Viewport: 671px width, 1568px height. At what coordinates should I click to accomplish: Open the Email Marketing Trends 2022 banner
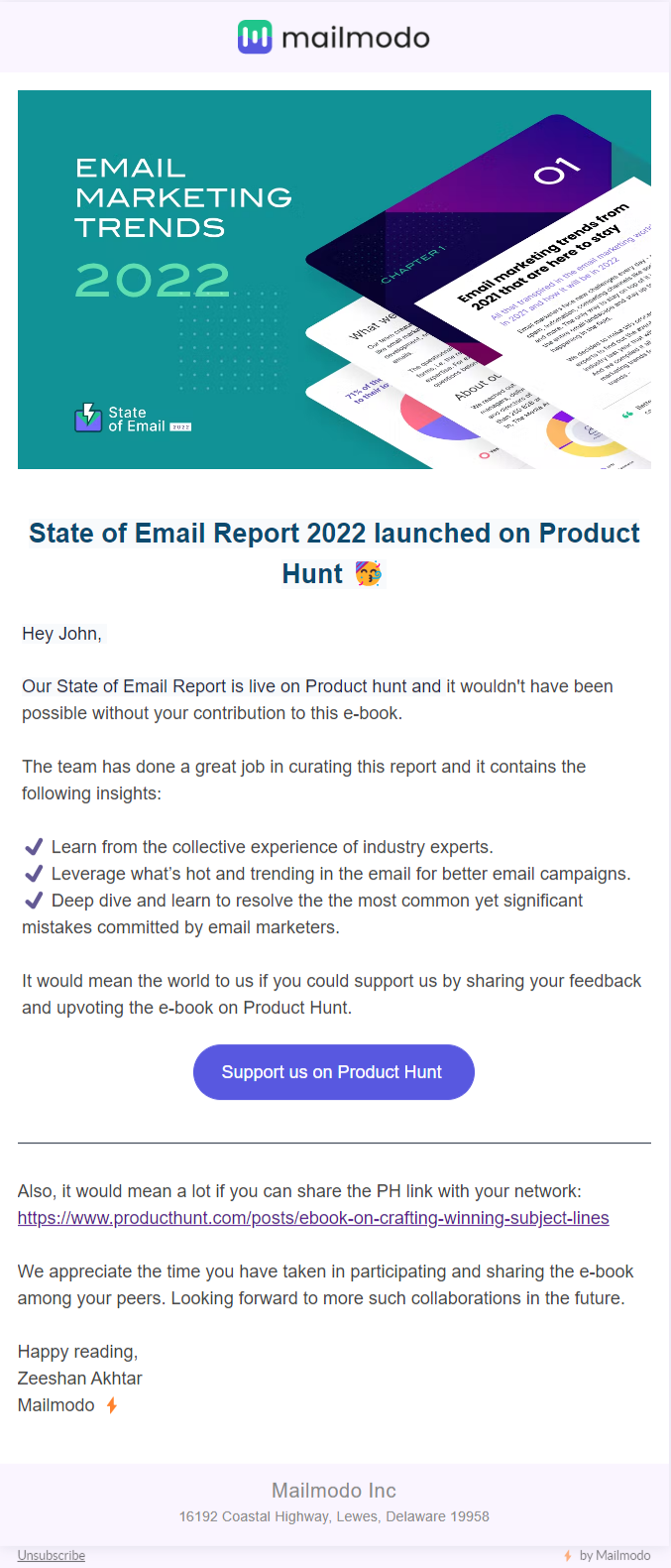click(x=334, y=279)
